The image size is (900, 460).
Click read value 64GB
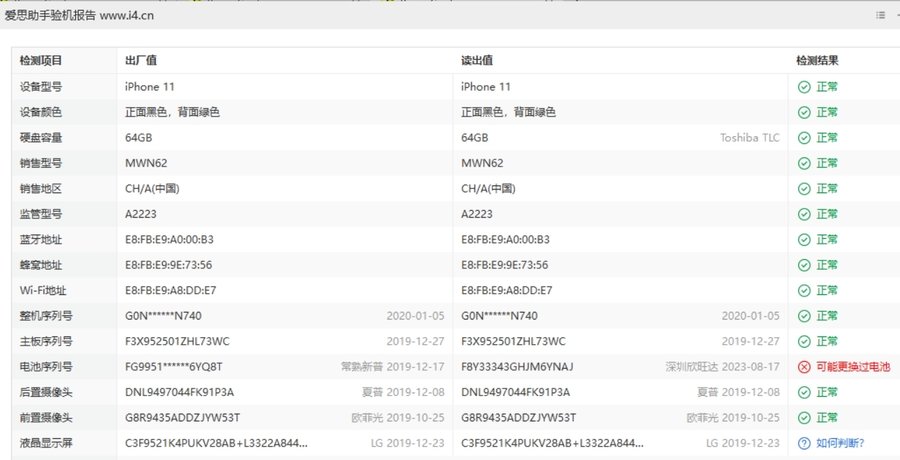475,138
